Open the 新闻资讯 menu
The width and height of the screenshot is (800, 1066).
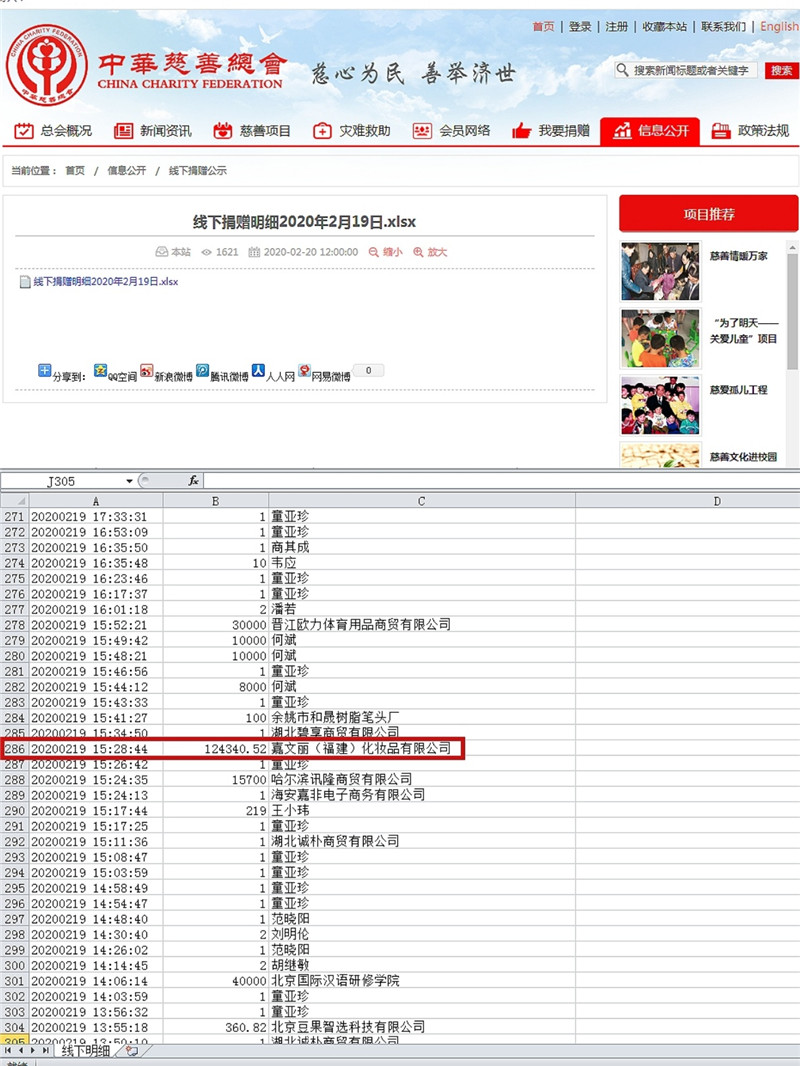pyautogui.click(x=153, y=131)
